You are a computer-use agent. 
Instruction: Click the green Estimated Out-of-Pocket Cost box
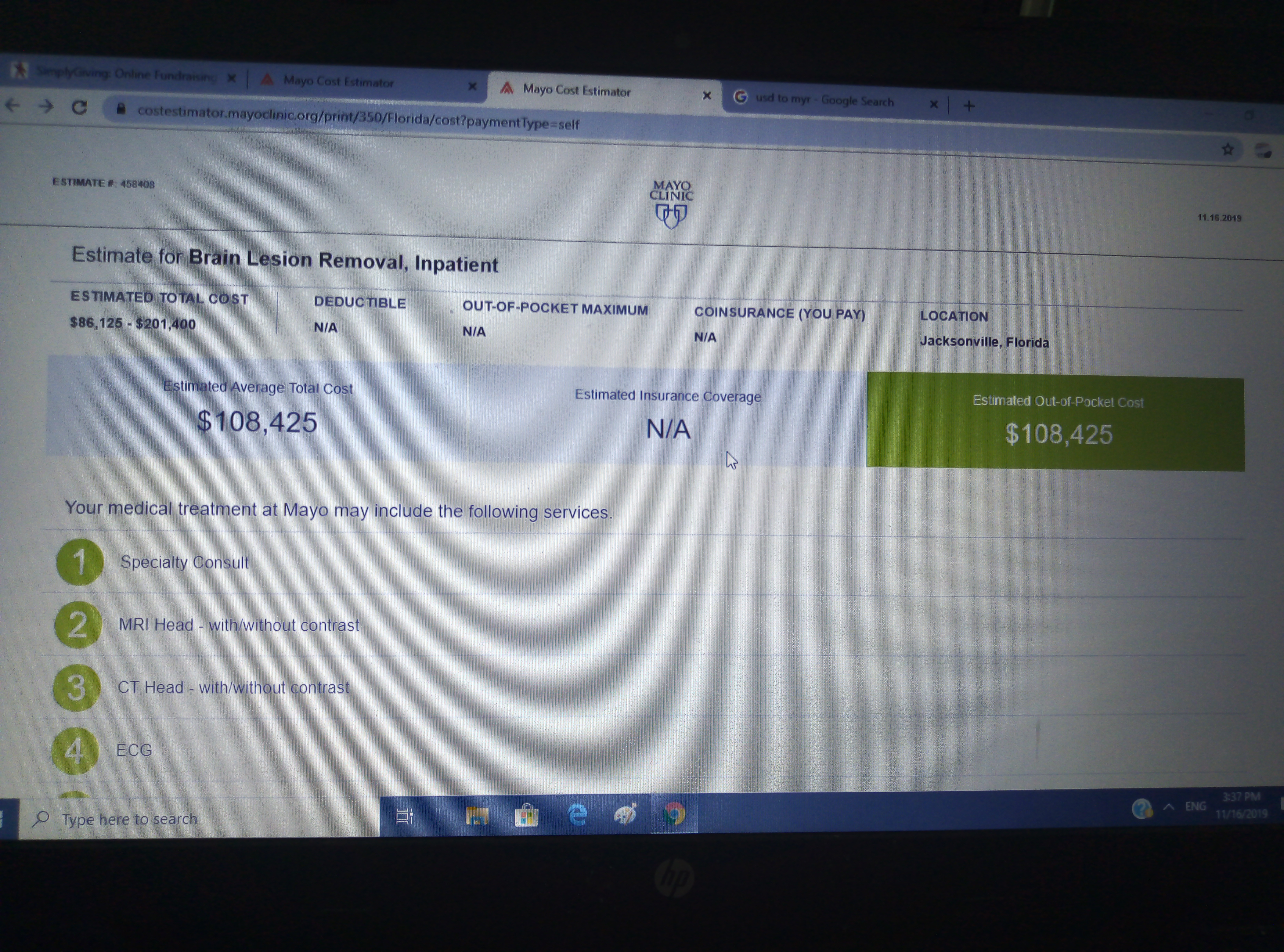click(1055, 422)
